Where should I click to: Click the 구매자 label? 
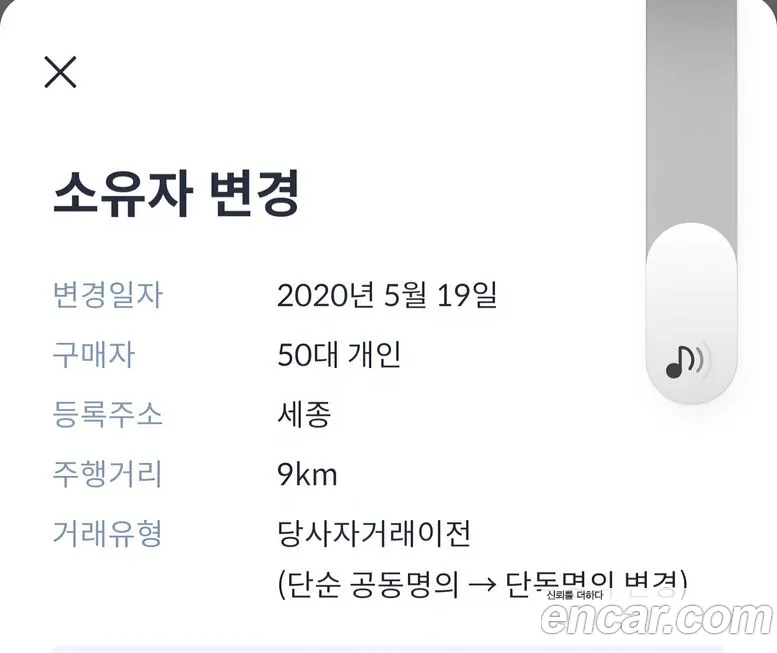pos(94,355)
